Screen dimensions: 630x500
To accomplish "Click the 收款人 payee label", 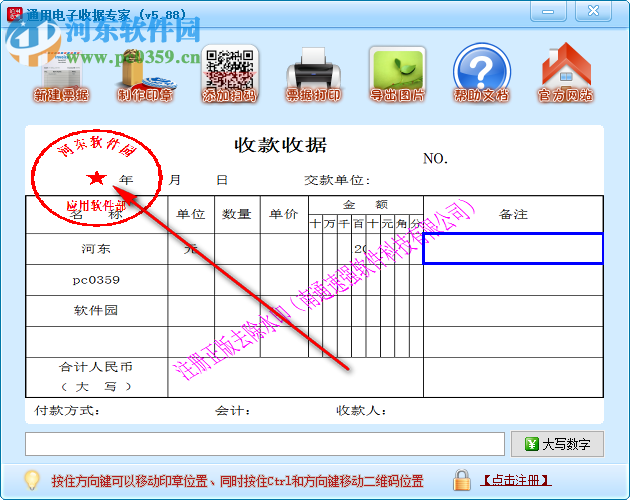I will (361, 410).
